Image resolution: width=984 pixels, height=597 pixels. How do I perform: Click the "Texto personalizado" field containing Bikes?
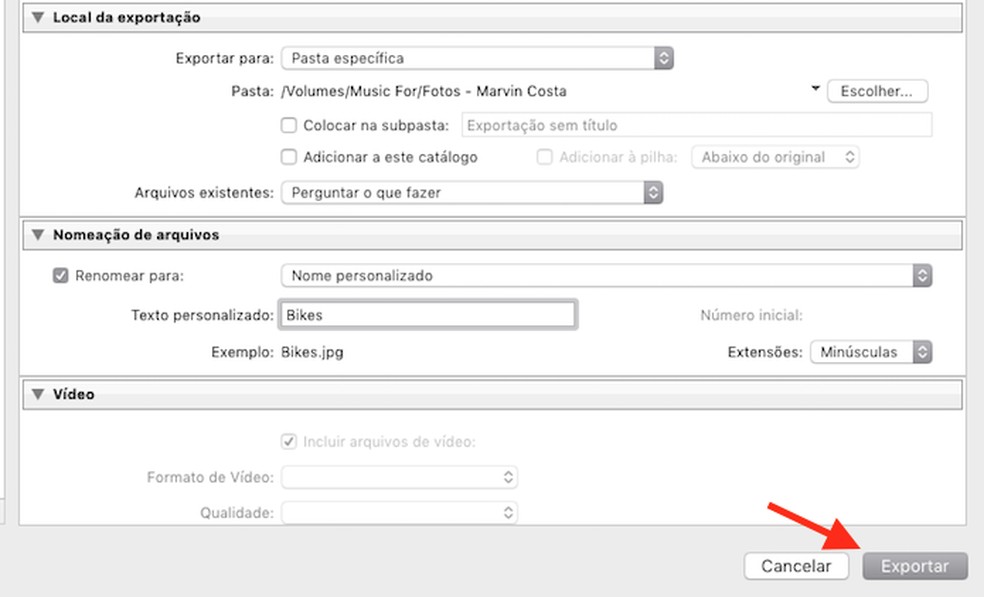[x=428, y=314]
